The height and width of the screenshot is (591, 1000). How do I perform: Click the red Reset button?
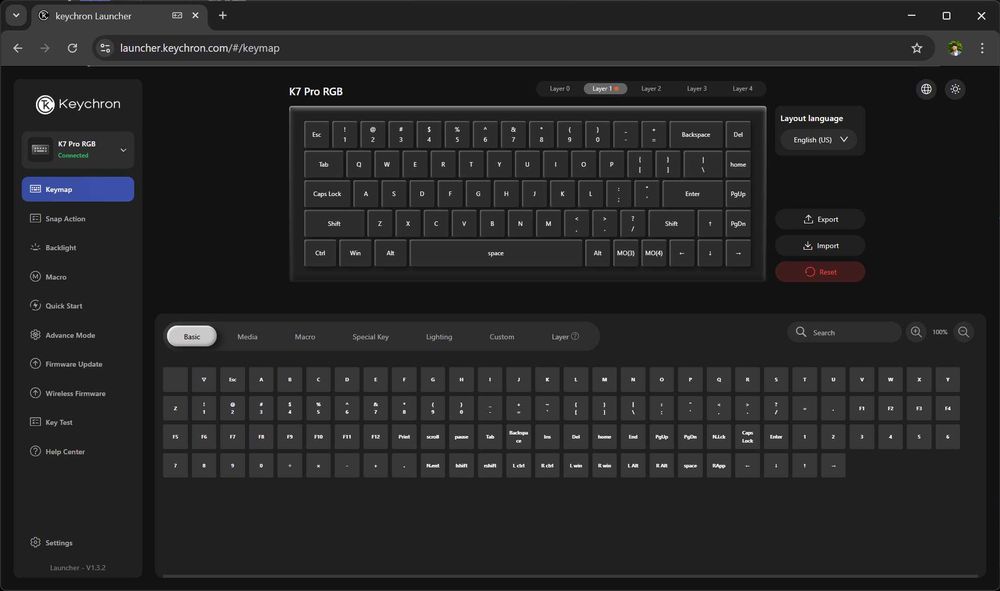(x=820, y=272)
